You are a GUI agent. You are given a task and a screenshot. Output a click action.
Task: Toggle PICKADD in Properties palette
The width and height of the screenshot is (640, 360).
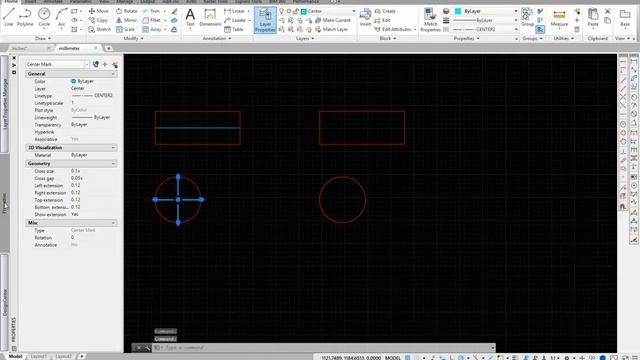pos(96,64)
